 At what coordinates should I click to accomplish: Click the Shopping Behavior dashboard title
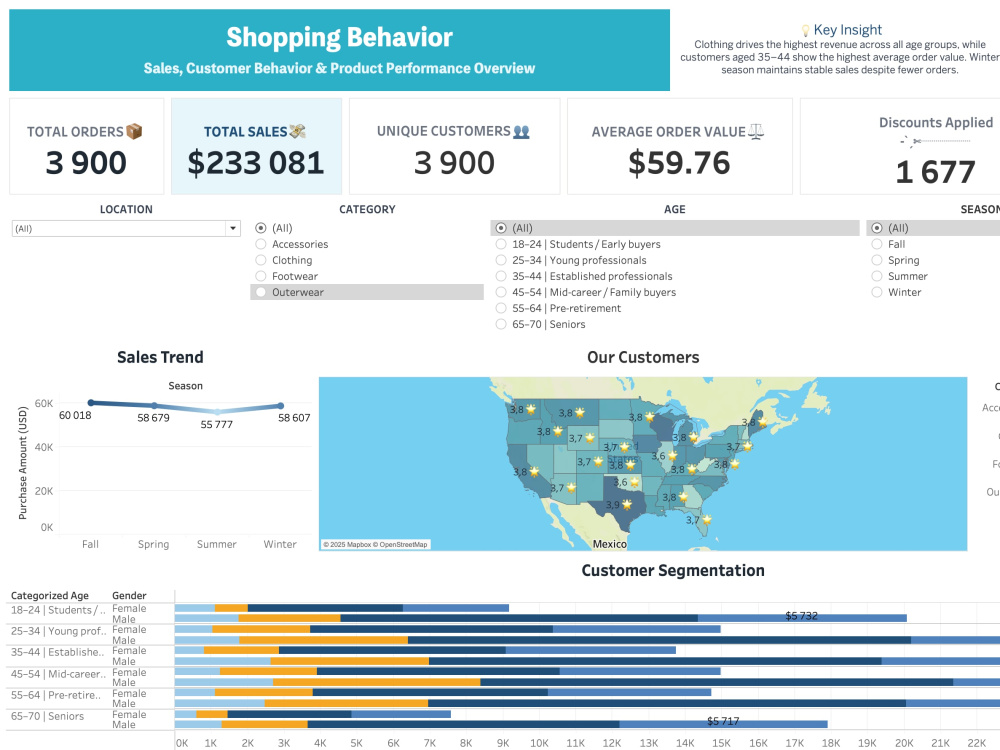339,37
